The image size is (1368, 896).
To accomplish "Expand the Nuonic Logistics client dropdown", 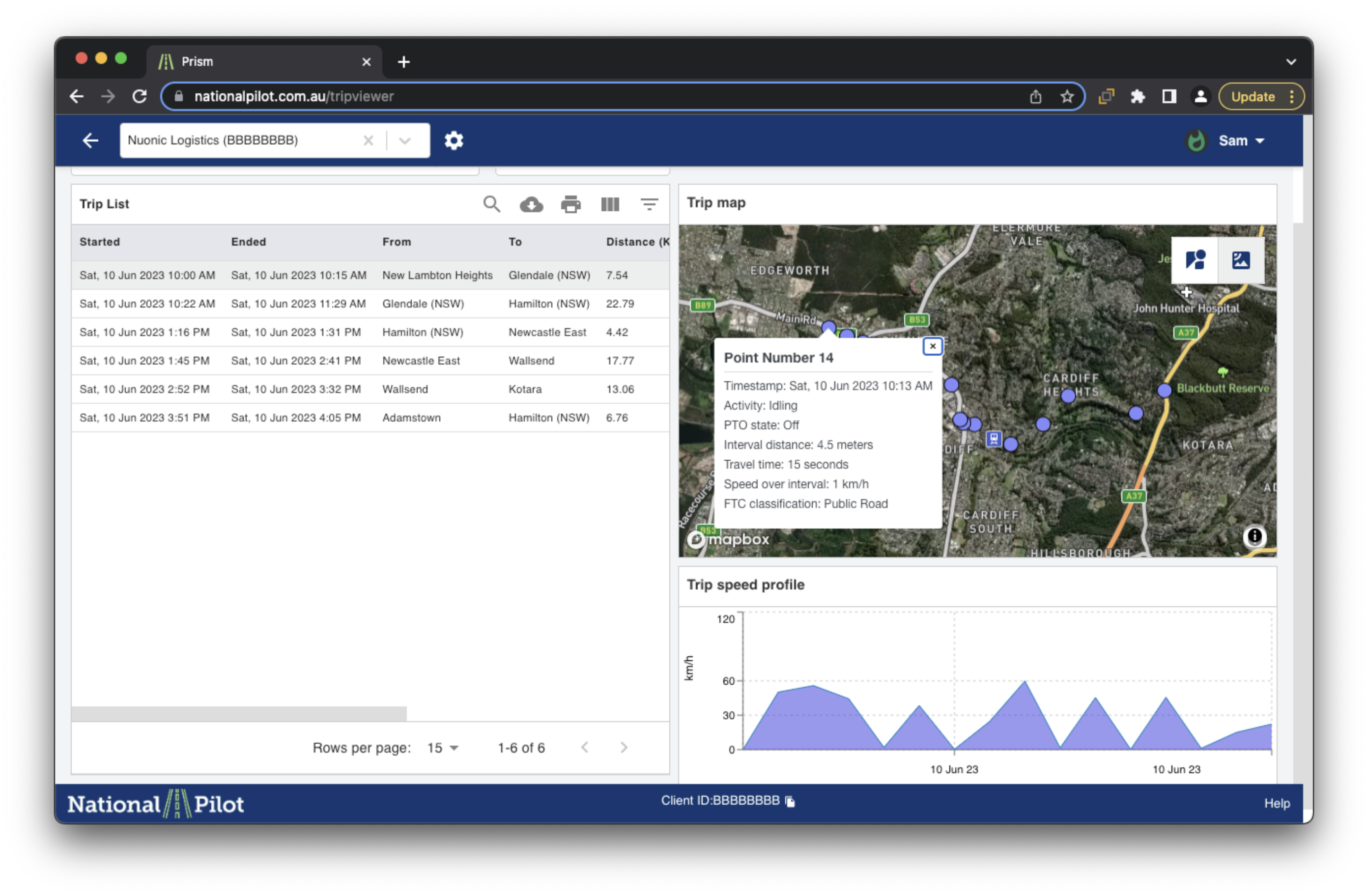I will pyautogui.click(x=405, y=140).
